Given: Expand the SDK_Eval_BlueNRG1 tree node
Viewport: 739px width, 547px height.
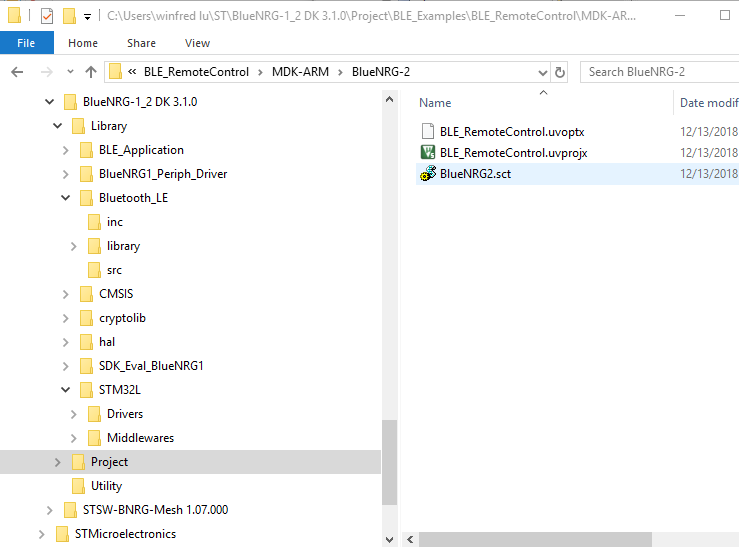Looking at the screenshot, I should tap(66, 367).
